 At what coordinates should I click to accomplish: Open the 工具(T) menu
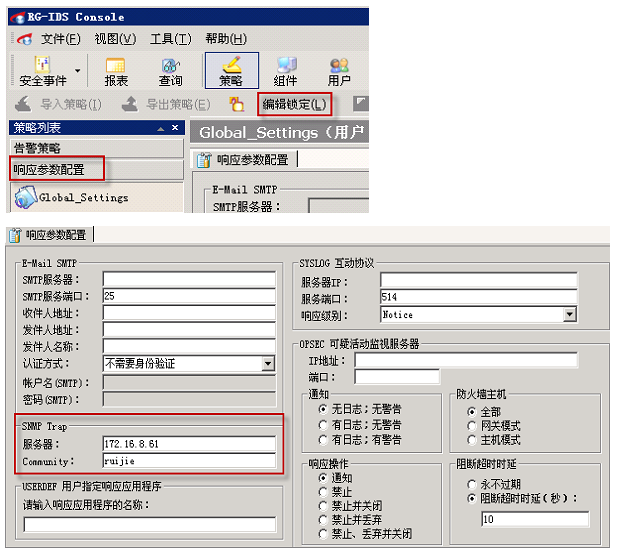pos(171,39)
